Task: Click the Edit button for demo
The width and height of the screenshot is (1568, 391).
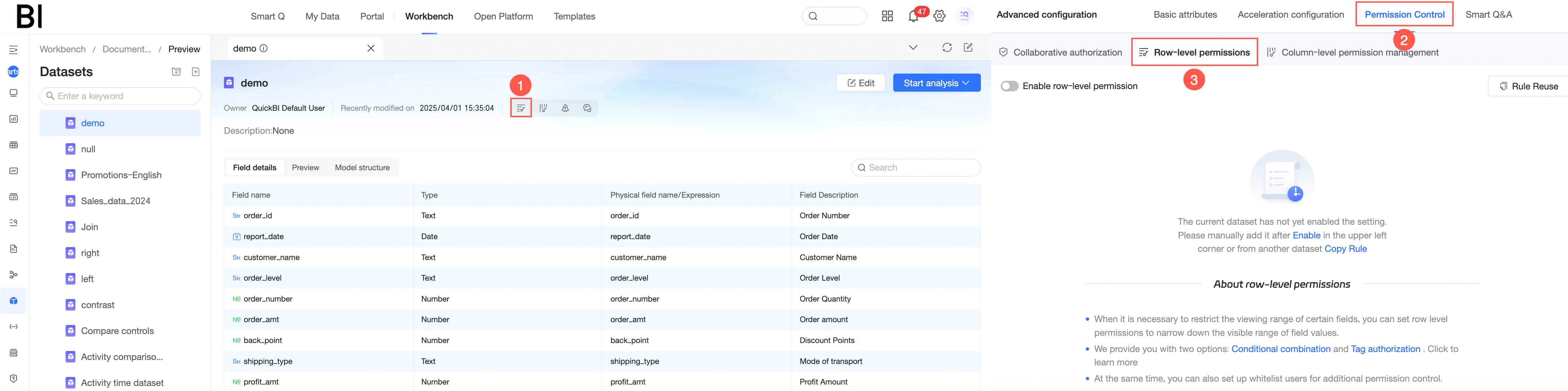Action: 861,83
